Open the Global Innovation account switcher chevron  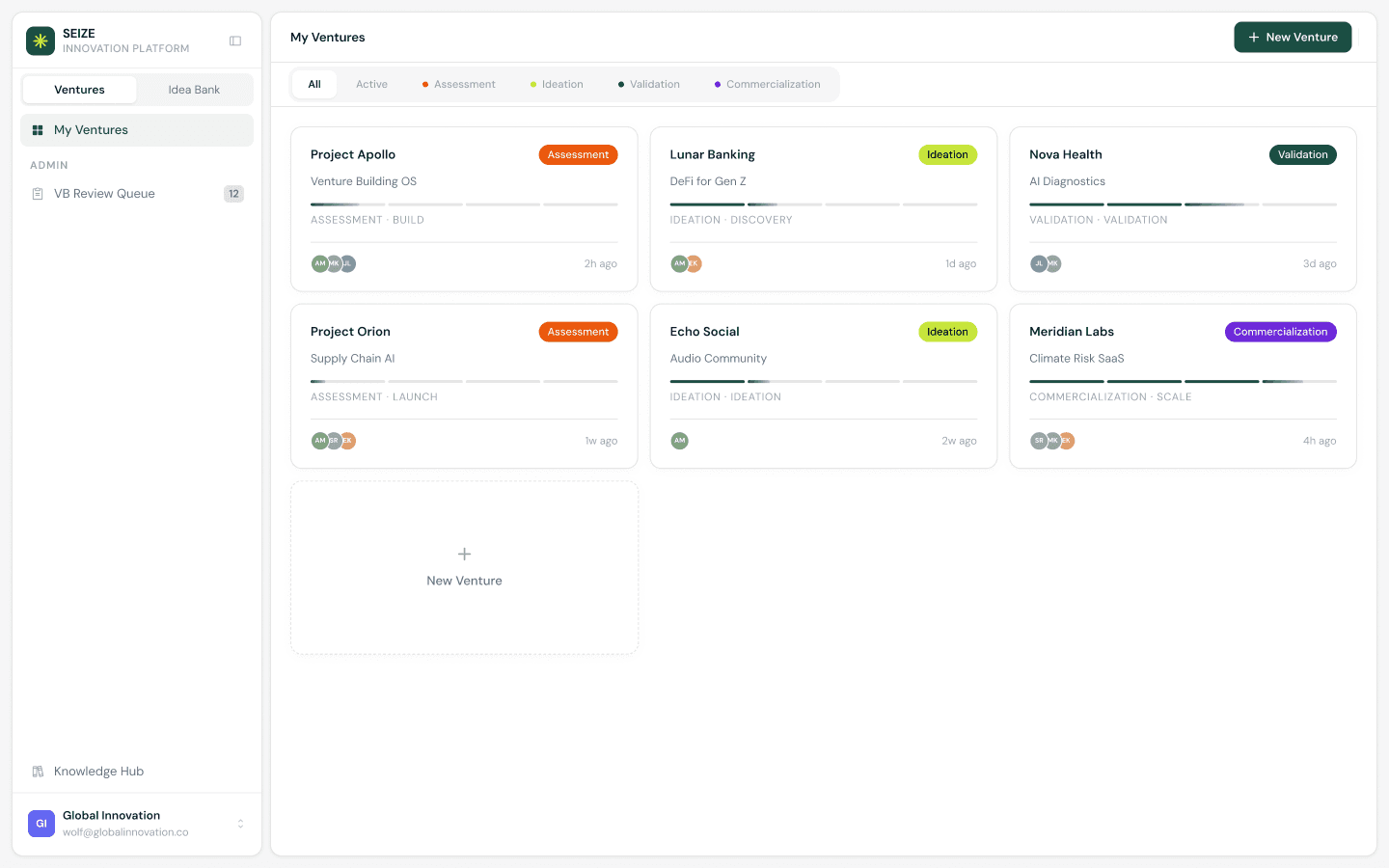click(240, 824)
